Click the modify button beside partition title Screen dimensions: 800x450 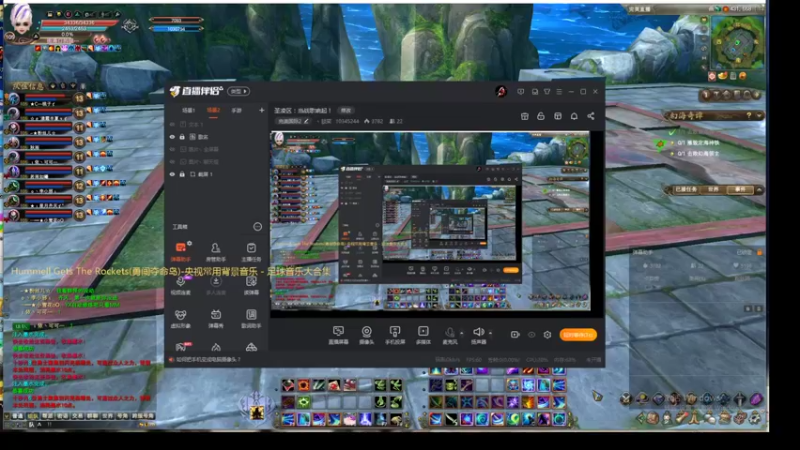tap(346, 110)
